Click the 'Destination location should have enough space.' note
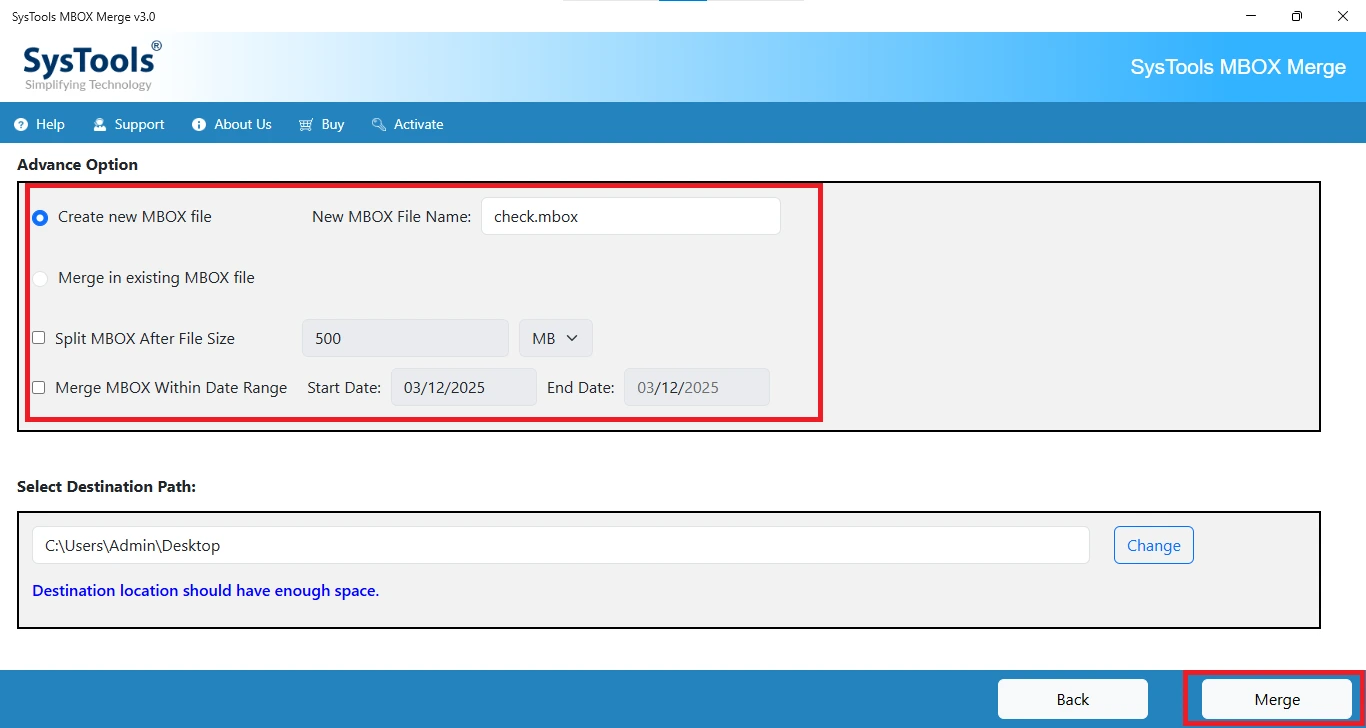Screen dimensions: 1366x728 [x=206, y=591]
